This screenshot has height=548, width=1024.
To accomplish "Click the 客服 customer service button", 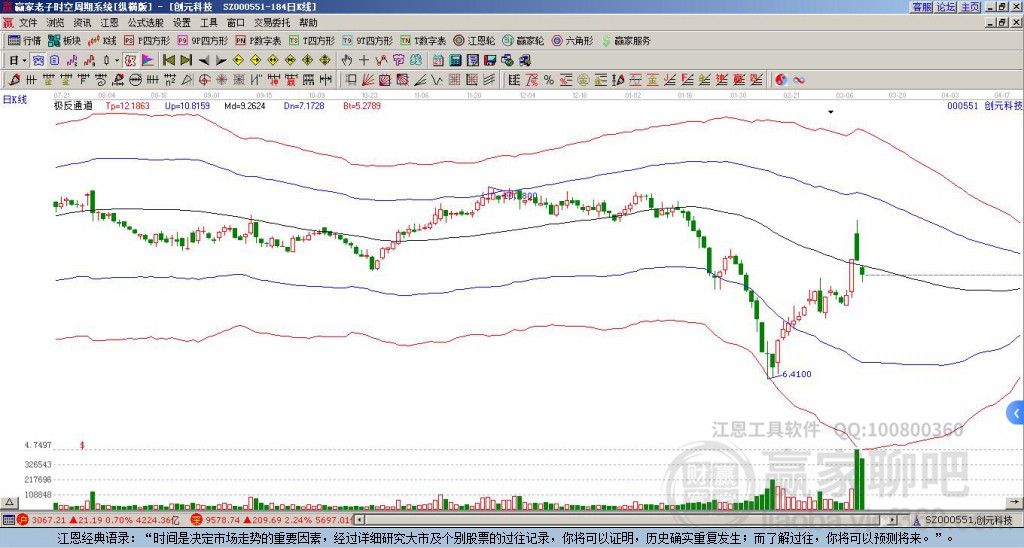I will tap(921, 7).
